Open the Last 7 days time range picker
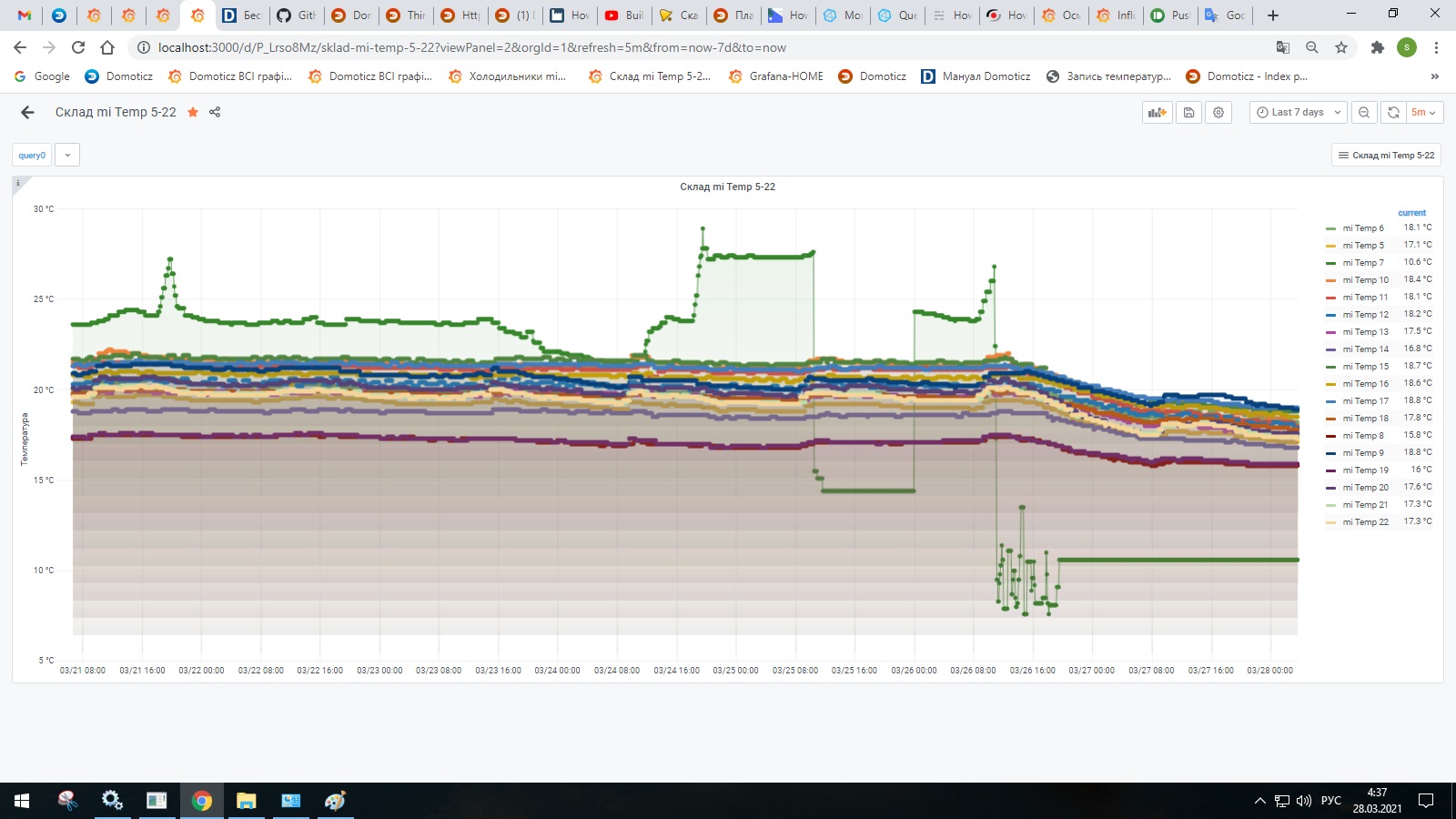The height and width of the screenshot is (819, 1456). coord(1296,112)
